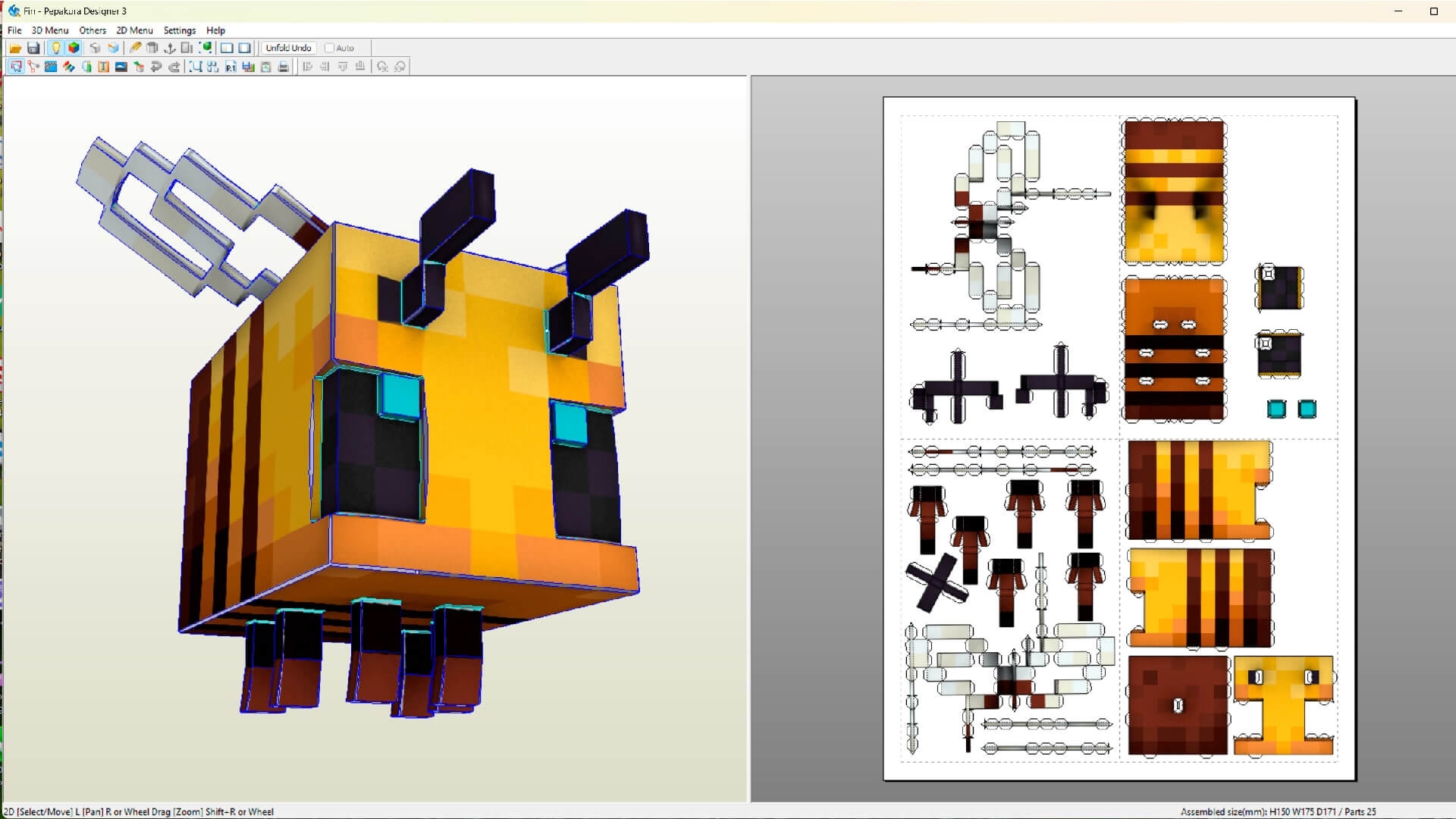Open the 3D Menu

click(x=50, y=30)
